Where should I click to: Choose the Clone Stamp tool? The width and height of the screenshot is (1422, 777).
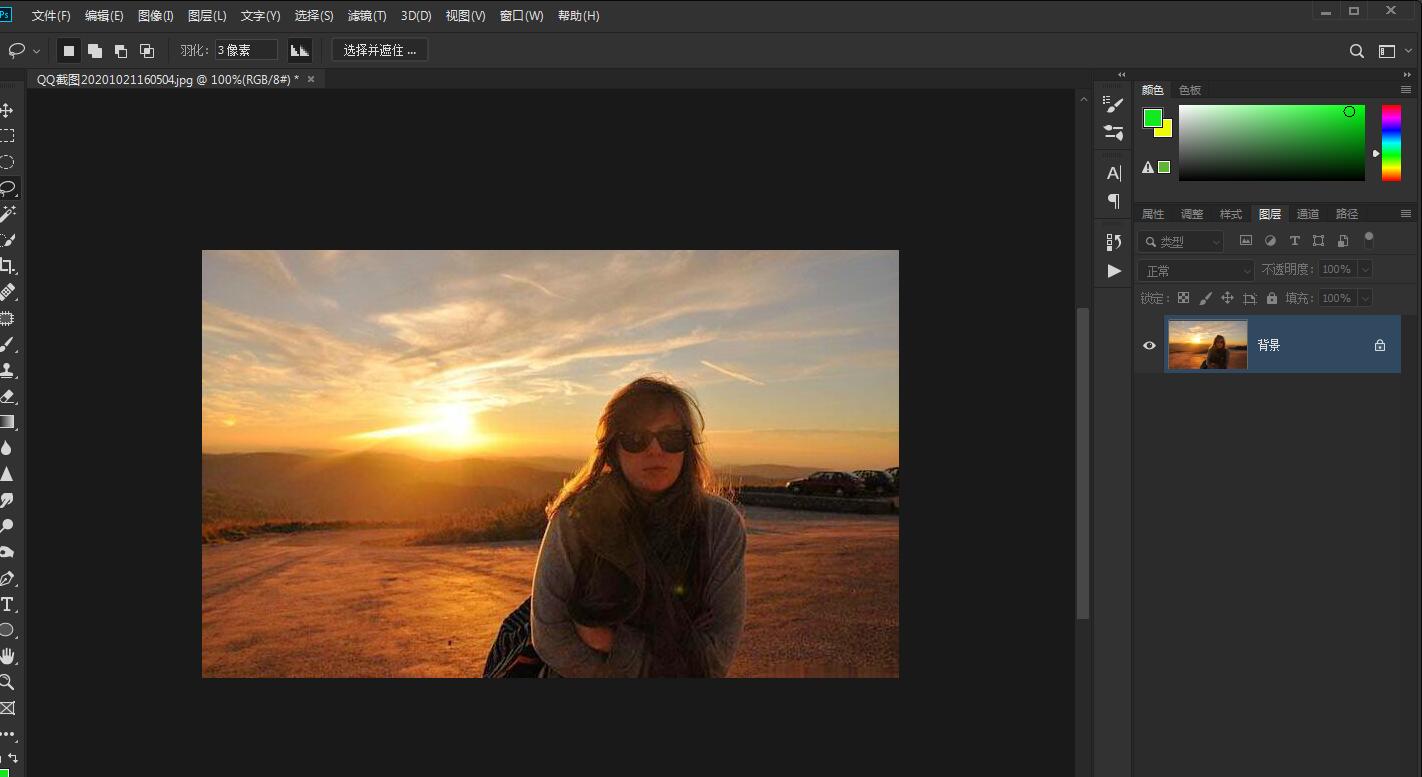pyautogui.click(x=7, y=370)
